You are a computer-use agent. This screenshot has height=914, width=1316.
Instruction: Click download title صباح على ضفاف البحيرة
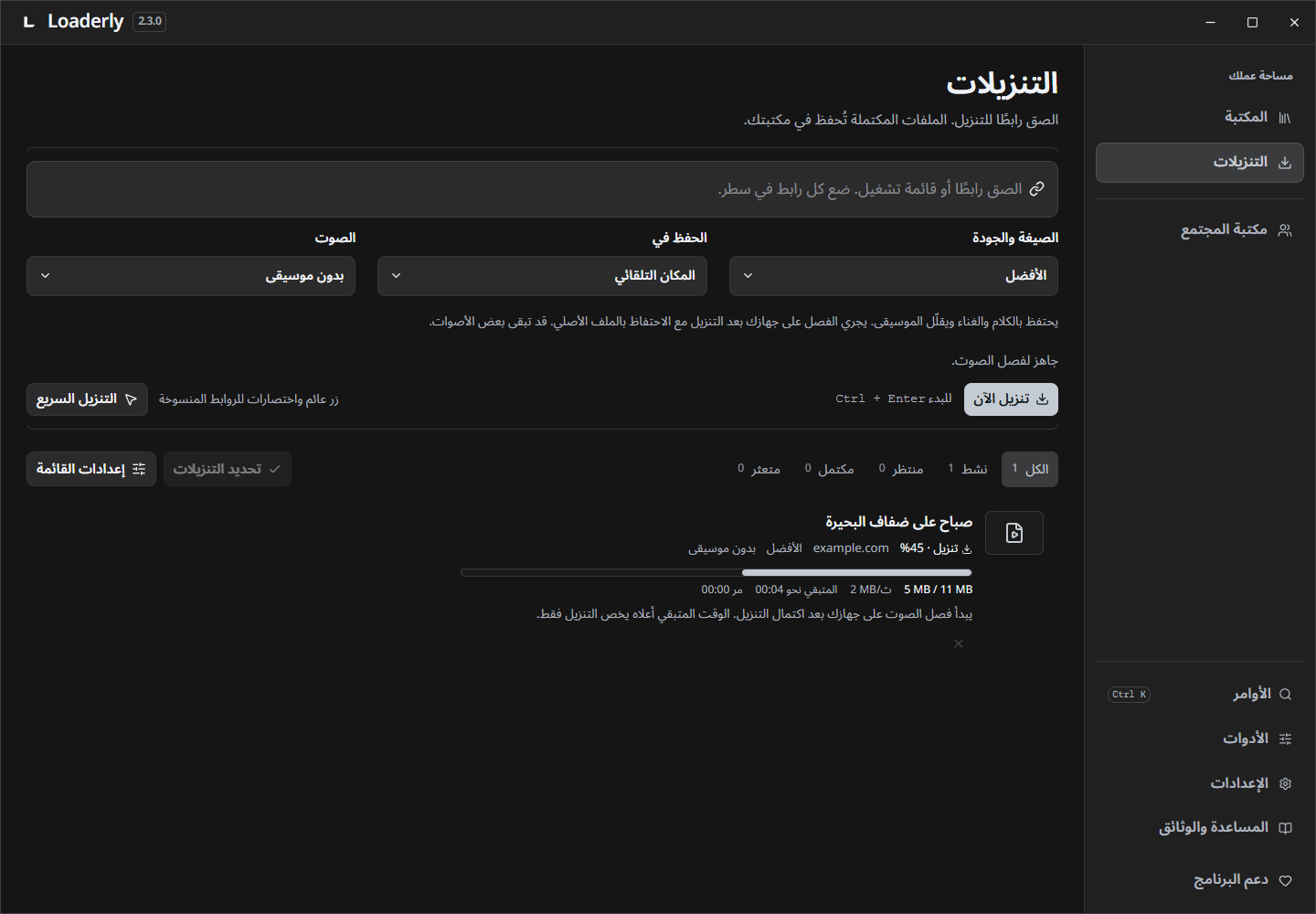(899, 522)
